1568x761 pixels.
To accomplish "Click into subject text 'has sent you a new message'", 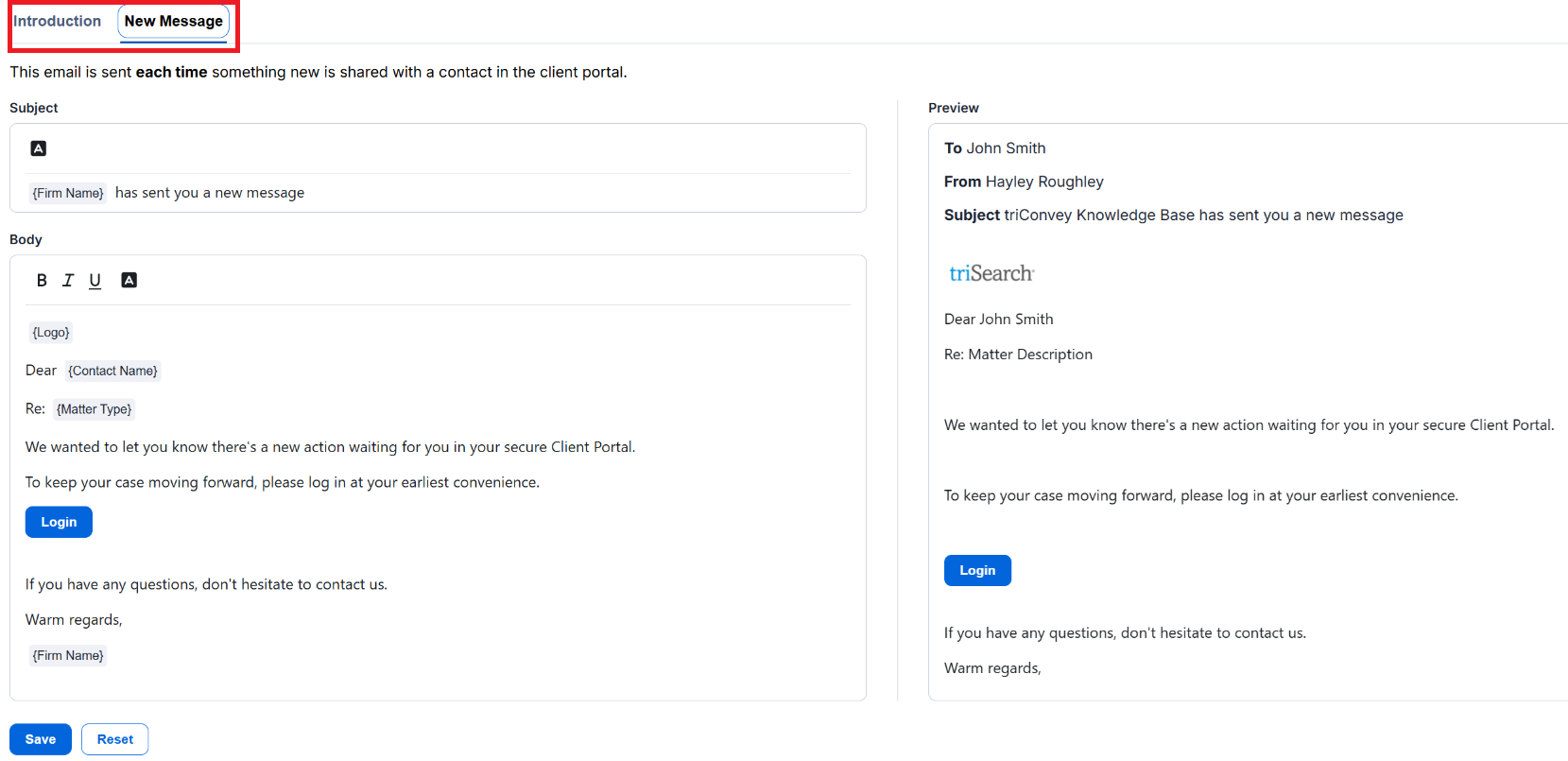I will (210, 193).
